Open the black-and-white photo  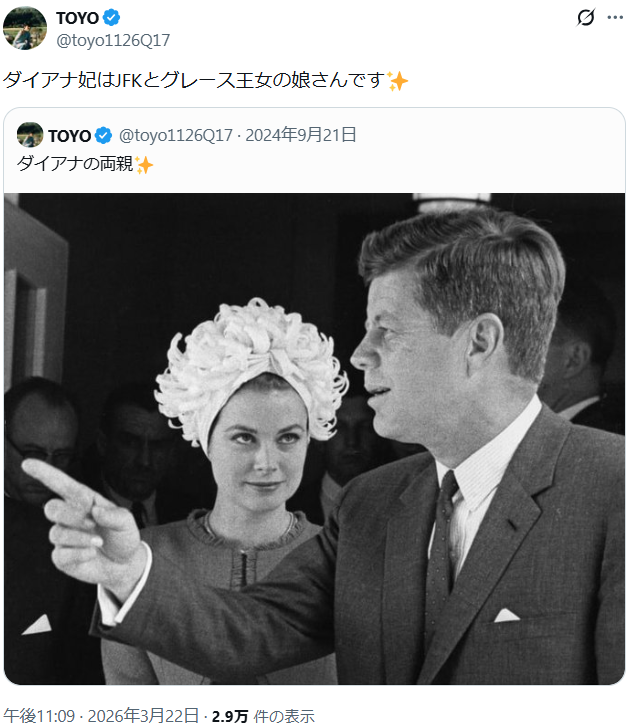(x=314, y=439)
